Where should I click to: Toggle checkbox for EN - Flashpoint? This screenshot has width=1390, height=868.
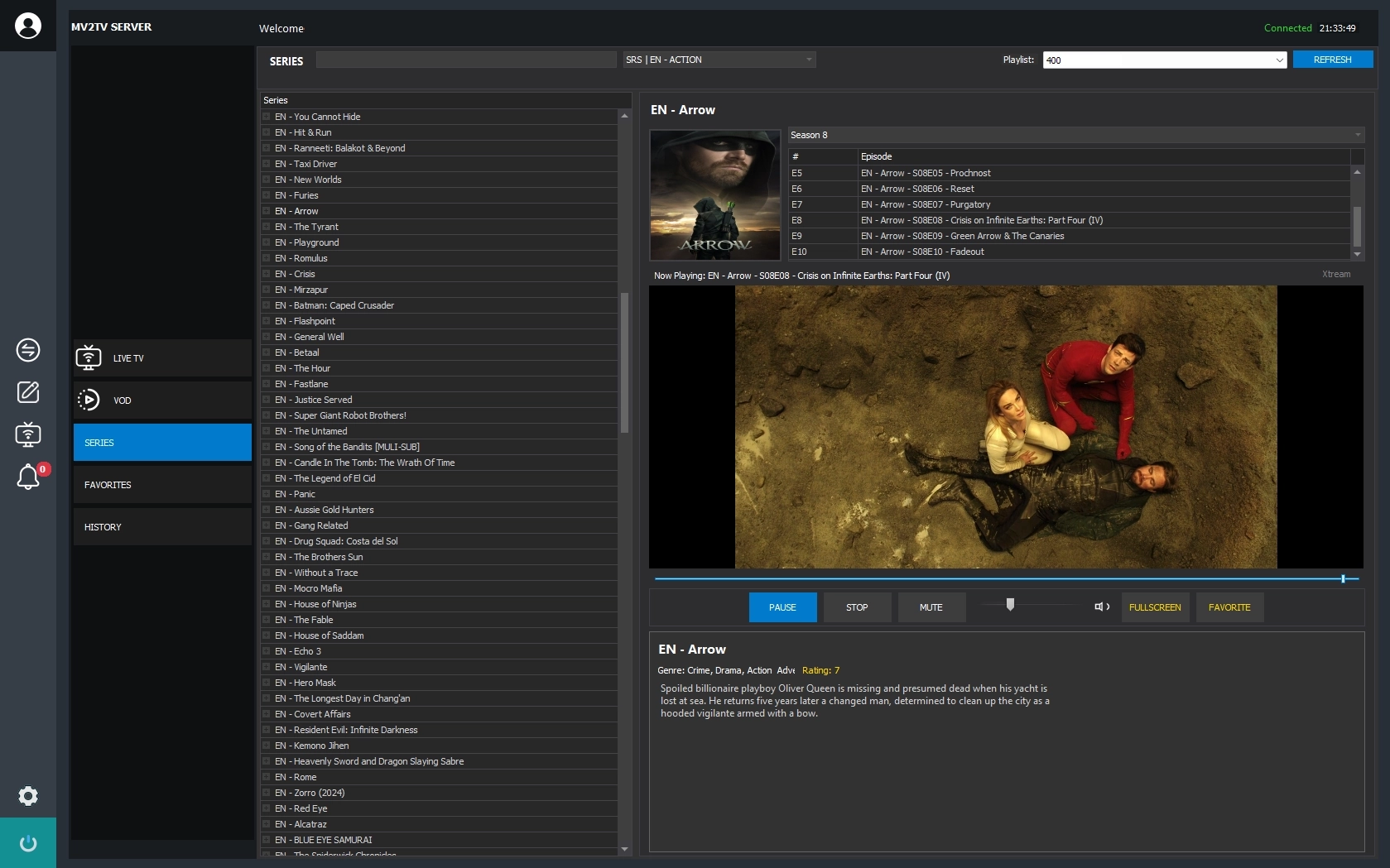pos(267,321)
